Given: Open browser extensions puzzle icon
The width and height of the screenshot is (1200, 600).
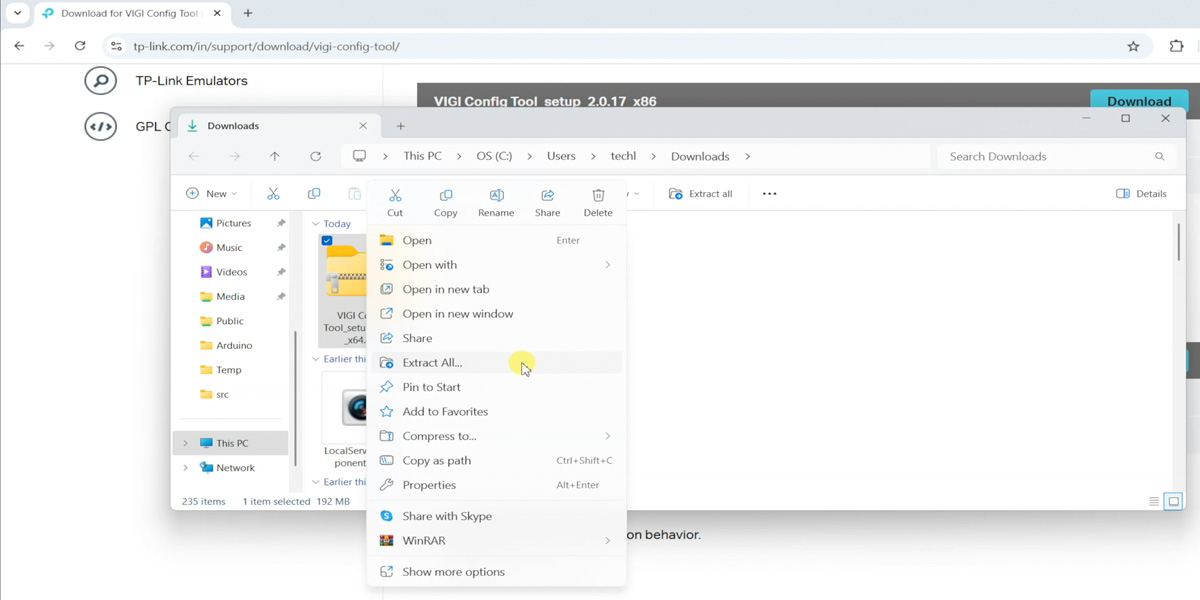Looking at the screenshot, I should click(x=1176, y=46).
